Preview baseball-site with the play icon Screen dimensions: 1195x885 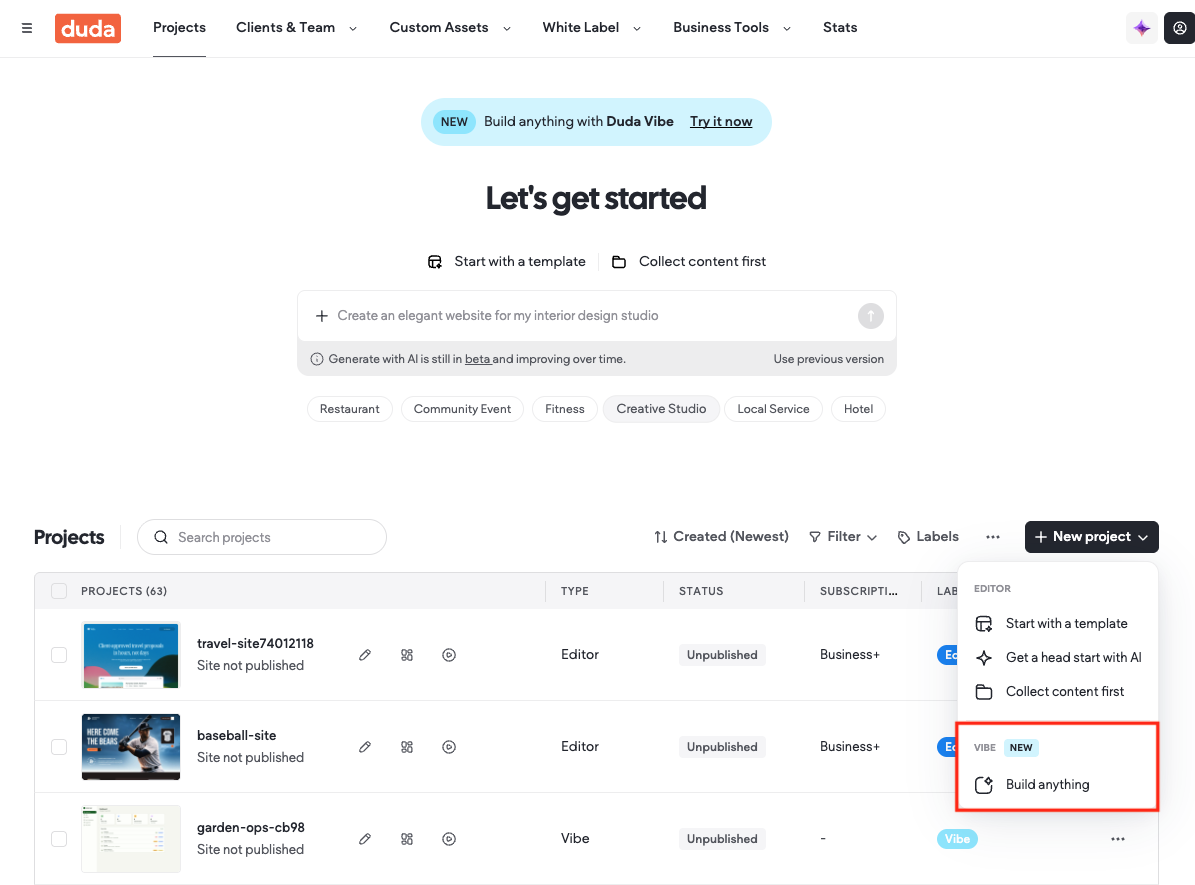(449, 747)
